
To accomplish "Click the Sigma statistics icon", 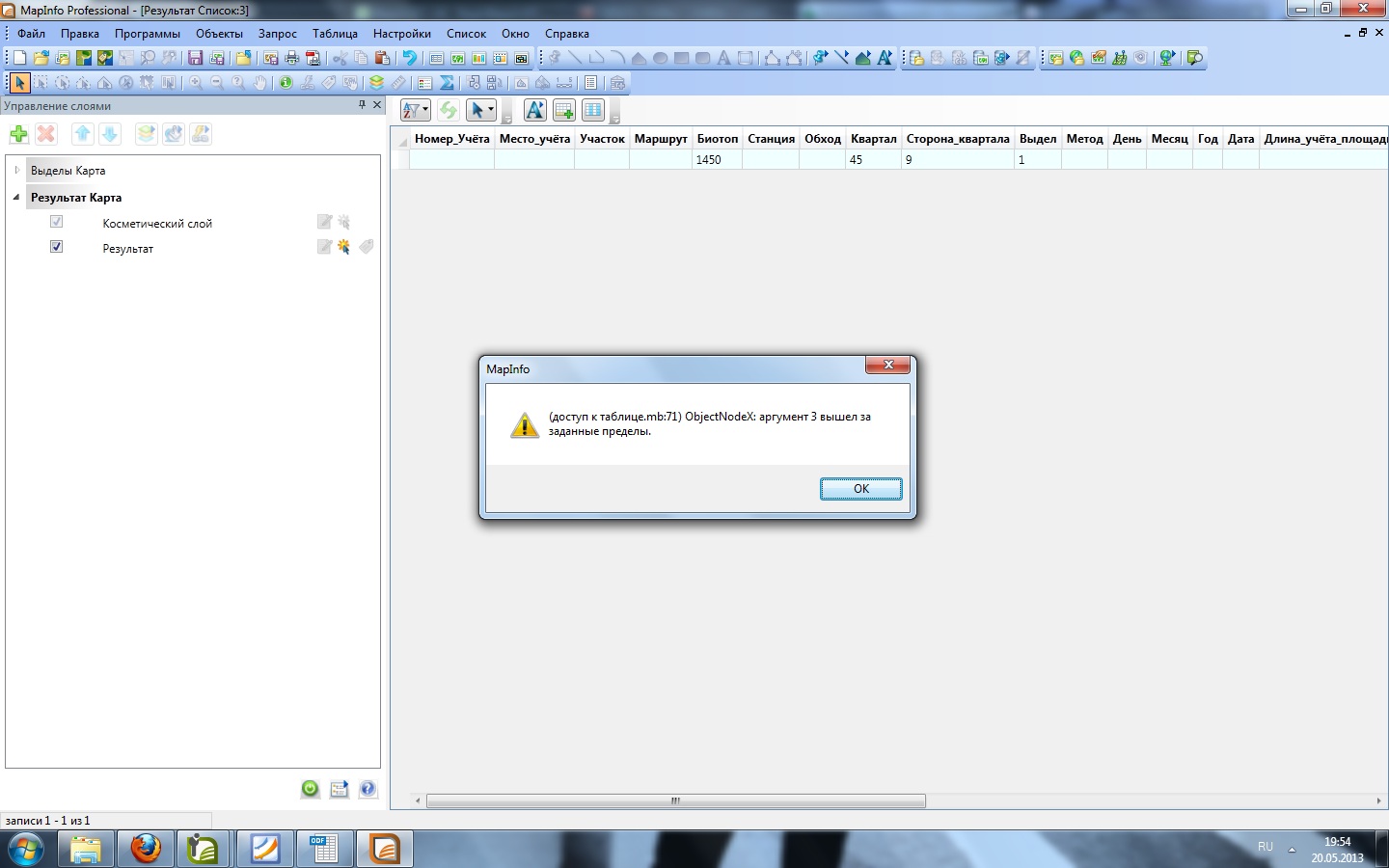I will pyautogui.click(x=447, y=83).
